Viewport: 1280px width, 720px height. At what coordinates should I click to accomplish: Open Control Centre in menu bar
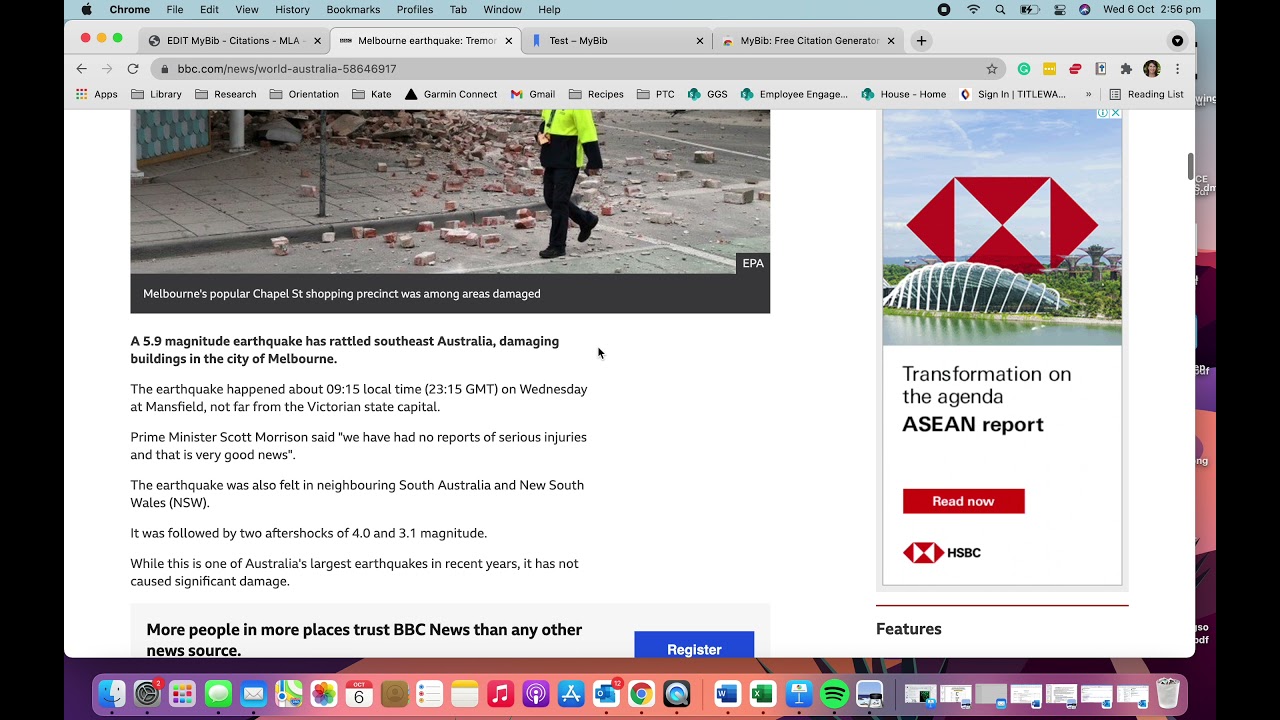click(x=1059, y=10)
